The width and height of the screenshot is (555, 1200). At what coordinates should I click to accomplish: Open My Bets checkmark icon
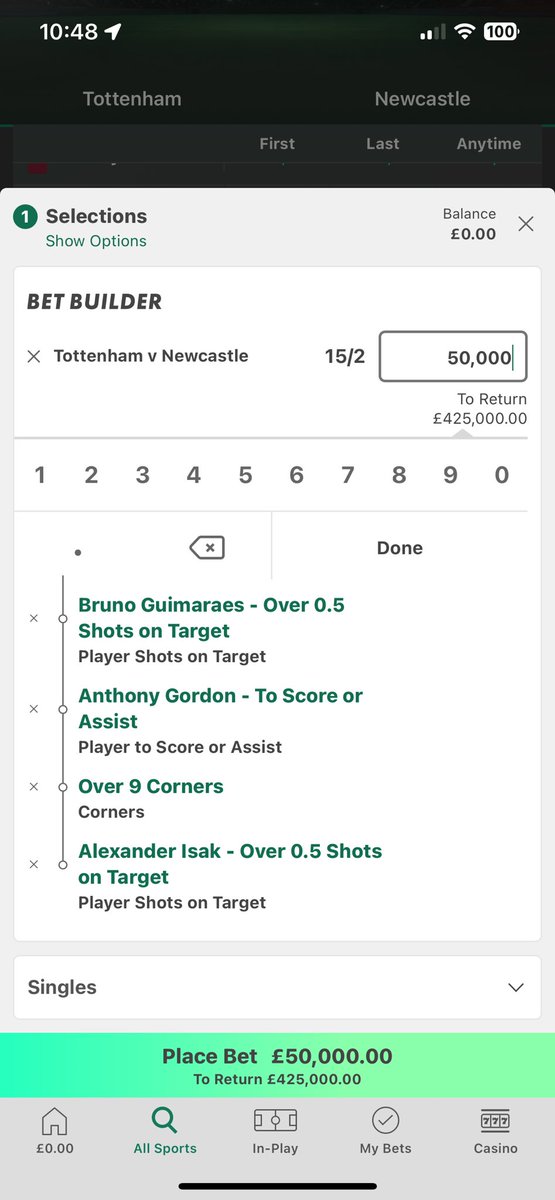(385, 1119)
